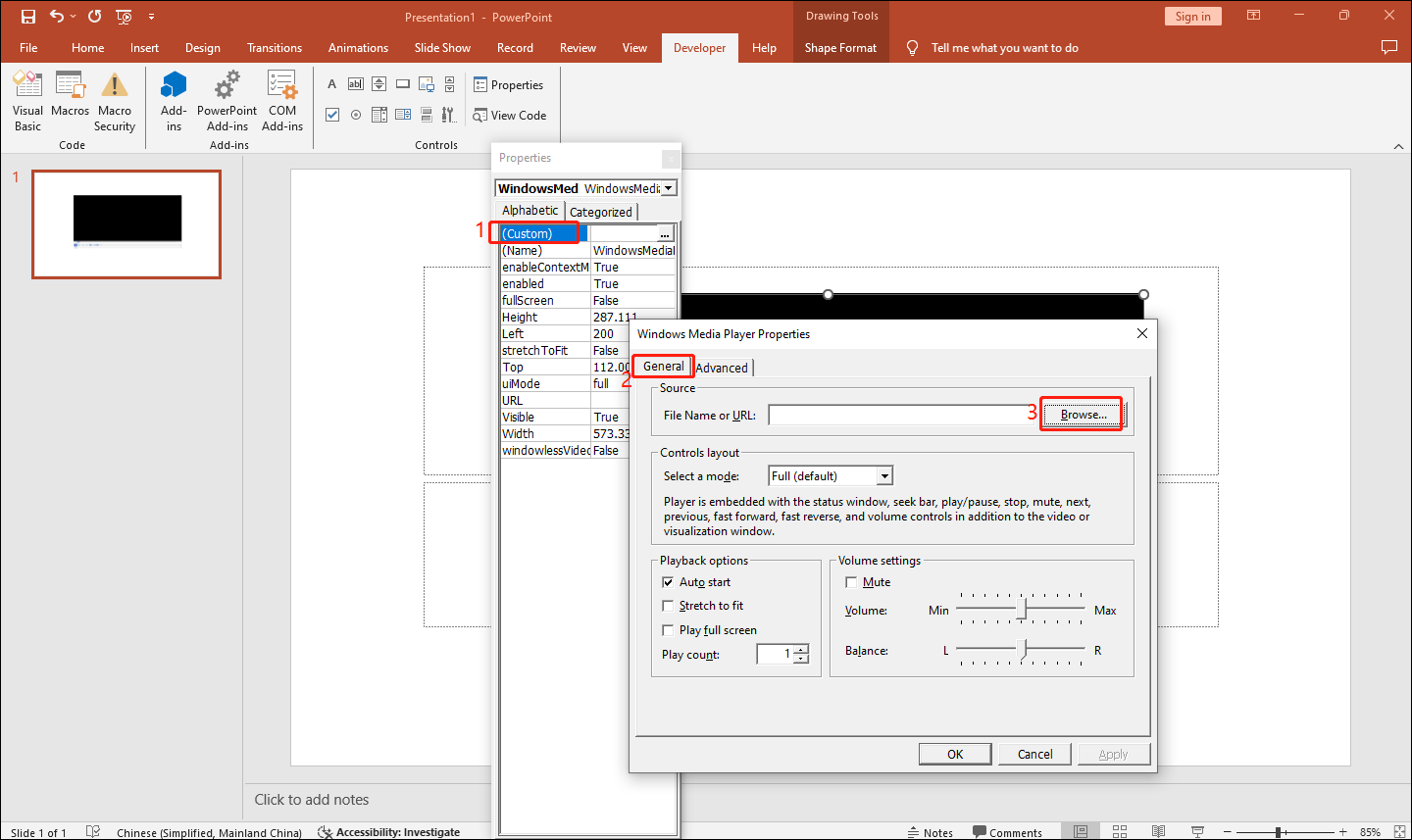
Task: Collapse the ribbon
Action: pyautogui.click(x=1398, y=146)
